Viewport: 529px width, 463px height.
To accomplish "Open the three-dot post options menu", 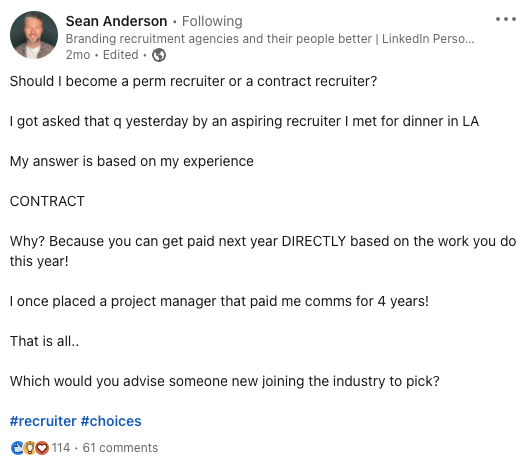I will [506, 19].
